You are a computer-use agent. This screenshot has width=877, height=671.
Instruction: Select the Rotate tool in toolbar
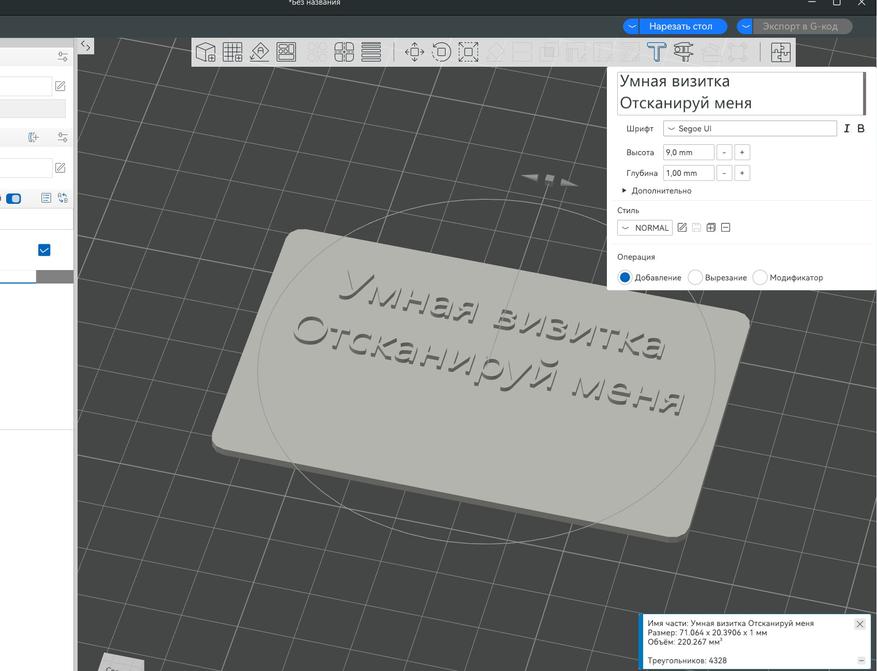(441, 52)
